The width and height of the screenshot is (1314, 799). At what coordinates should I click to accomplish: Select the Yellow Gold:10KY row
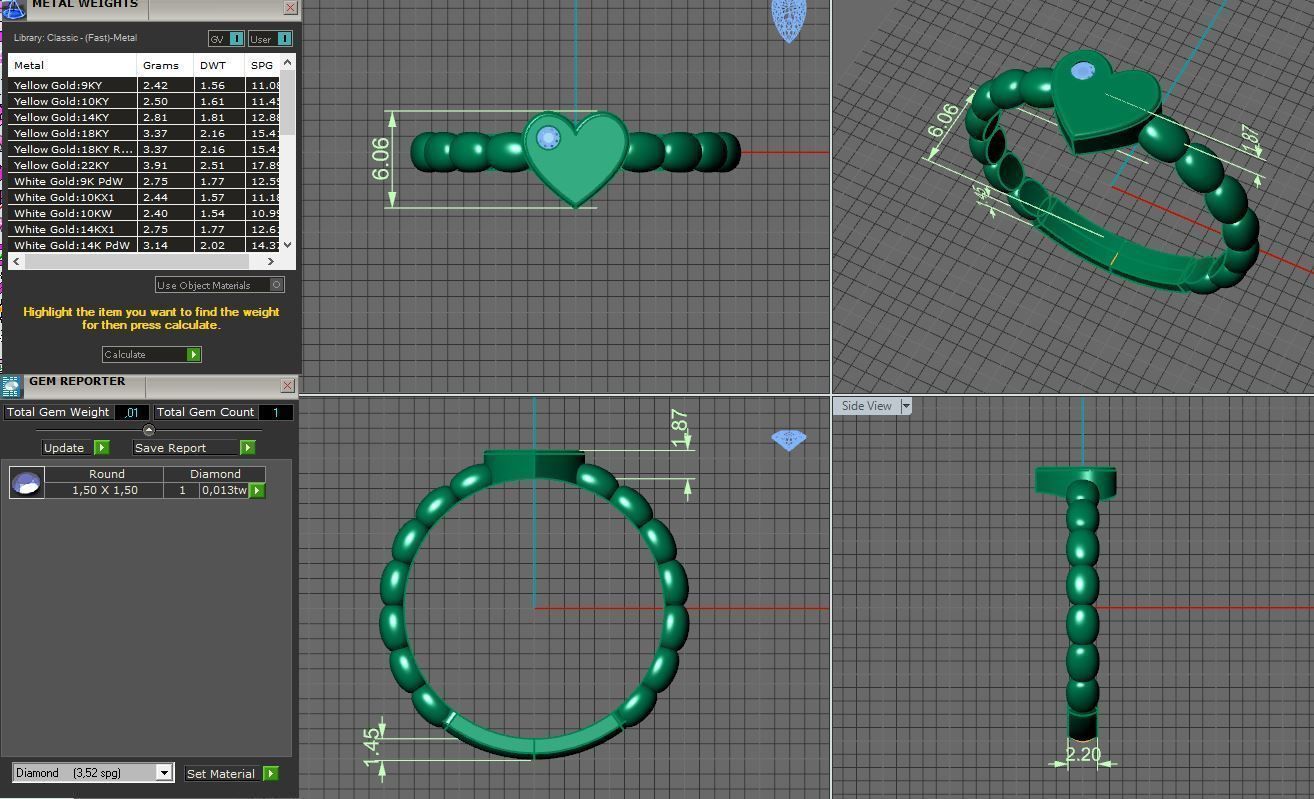144,101
